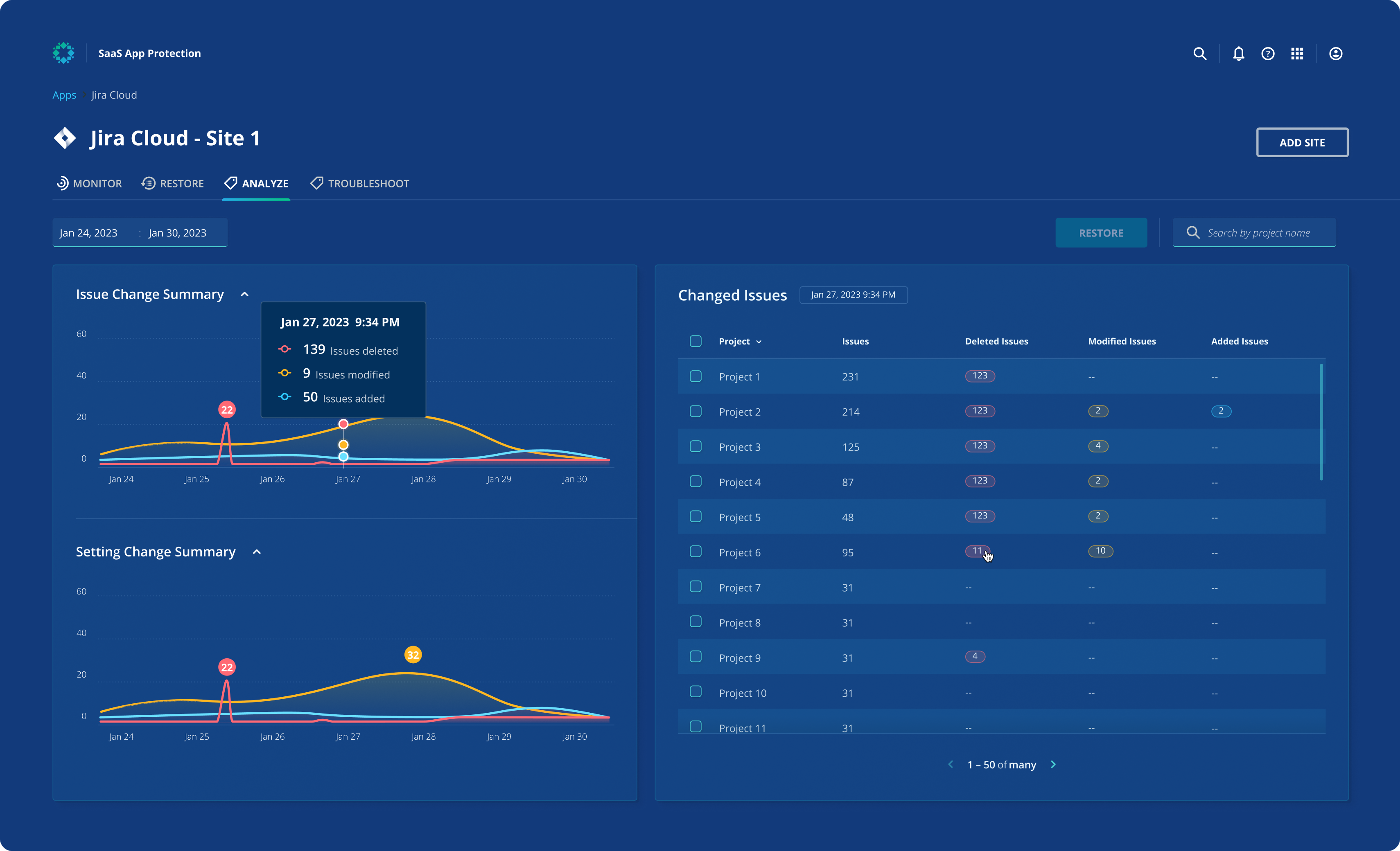This screenshot has height=851, width=1400.
Task: Click the red deleted data point at Jan 27
Action: [343, 424]
